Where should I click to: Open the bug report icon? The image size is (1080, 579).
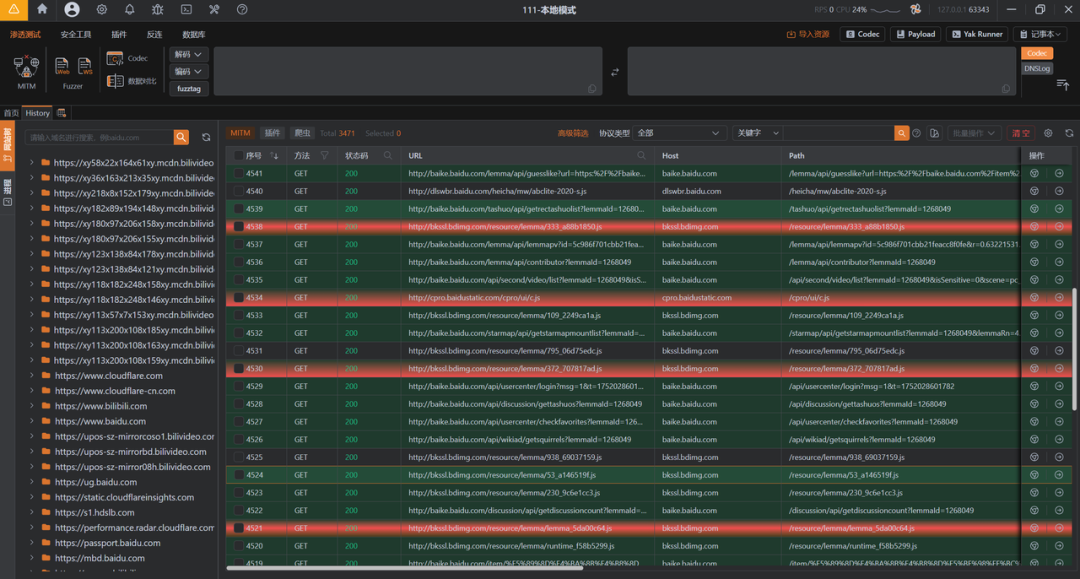[158, 10]
